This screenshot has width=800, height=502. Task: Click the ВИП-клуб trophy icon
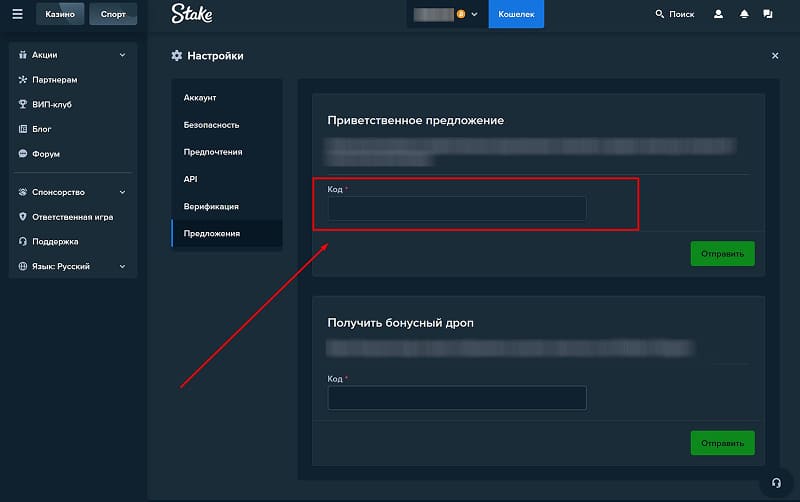click(22, 104)
